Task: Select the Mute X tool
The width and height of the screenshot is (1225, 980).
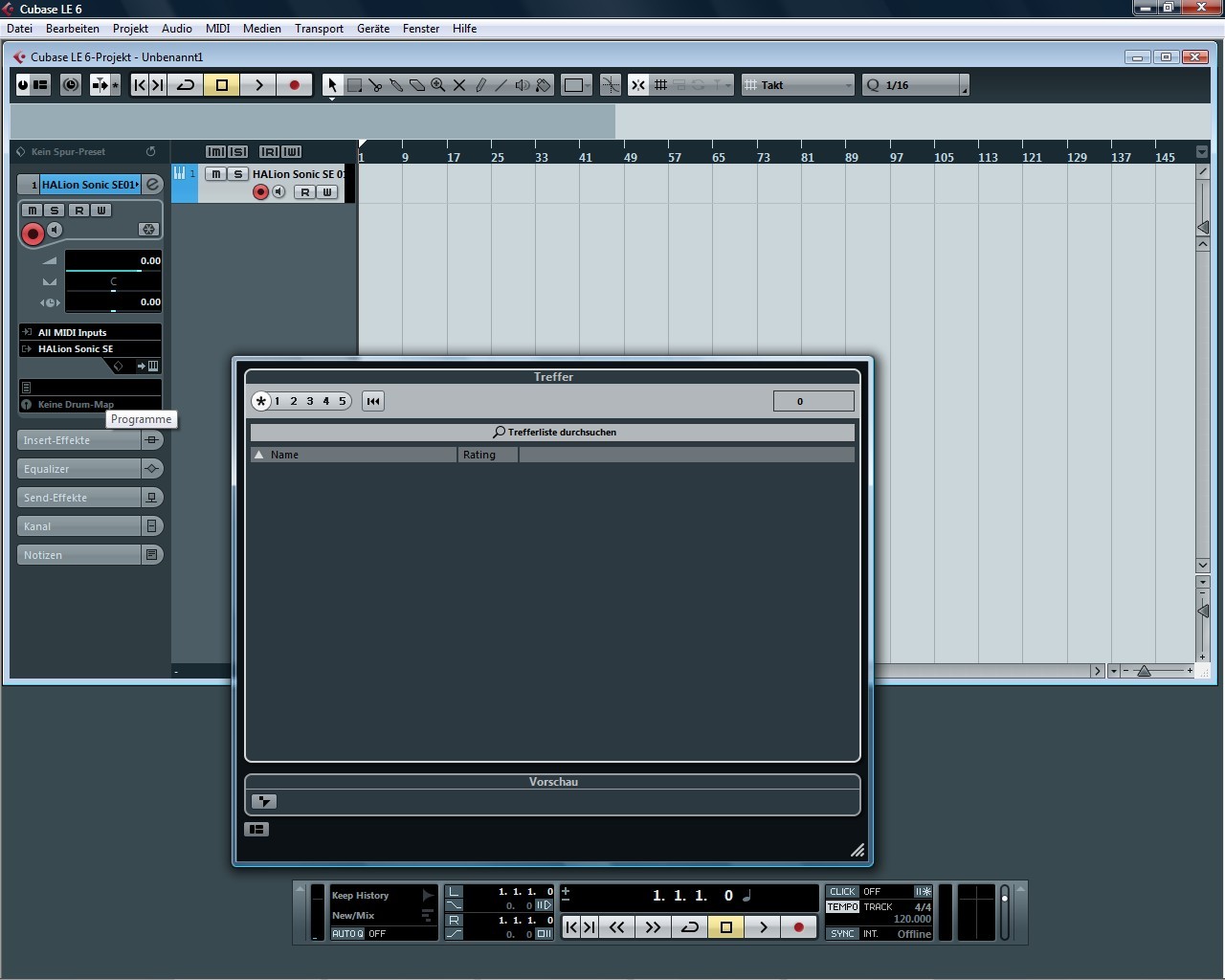Action: (x=459, y=85)
